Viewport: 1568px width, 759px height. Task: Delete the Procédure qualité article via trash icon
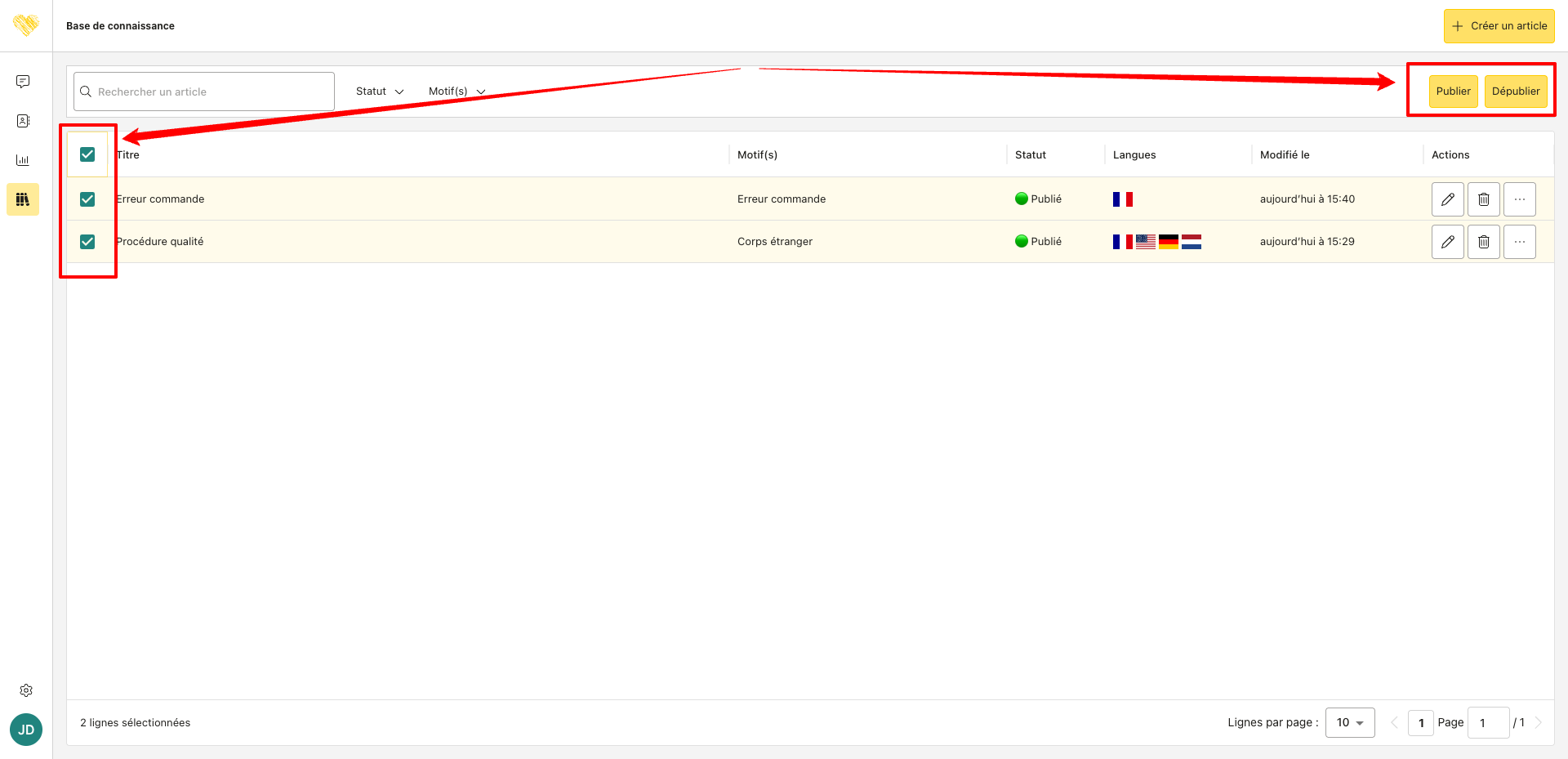click(x=1483, y=242)
